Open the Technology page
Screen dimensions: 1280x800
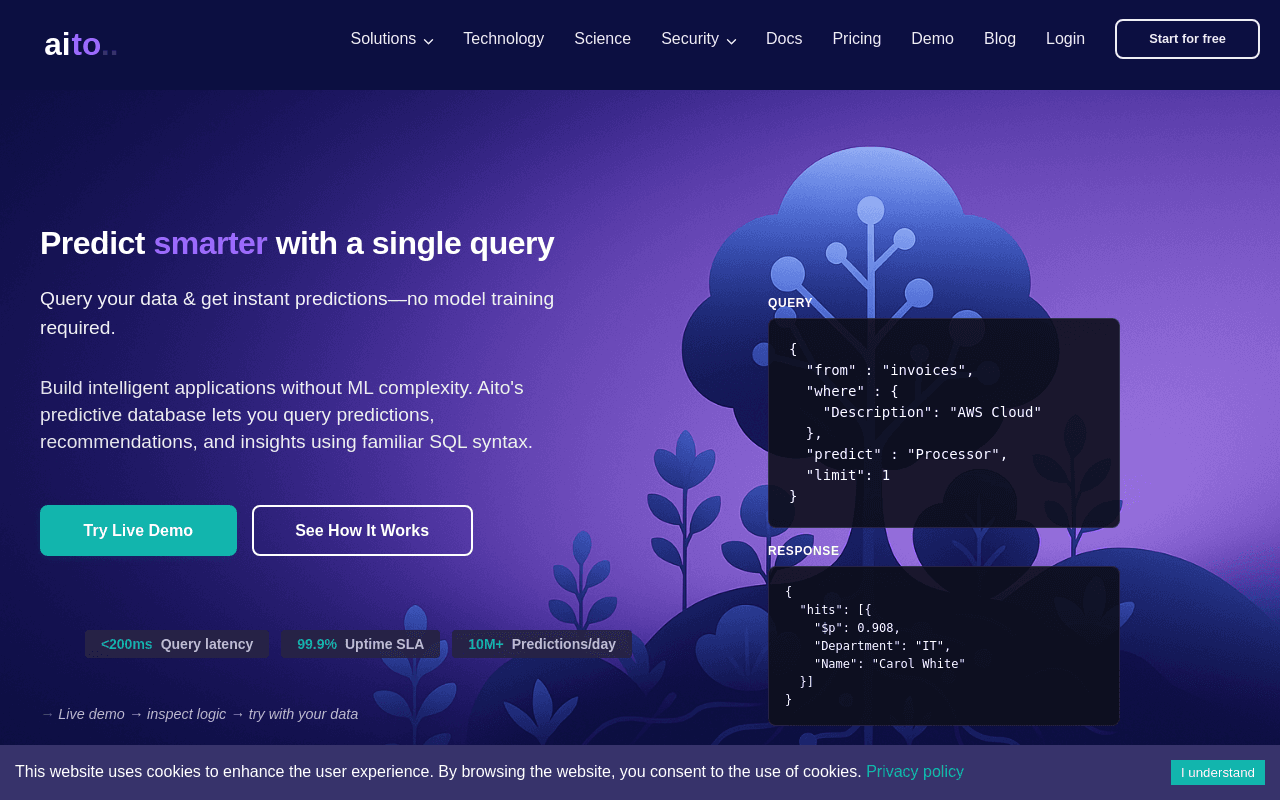coord(503,39)
